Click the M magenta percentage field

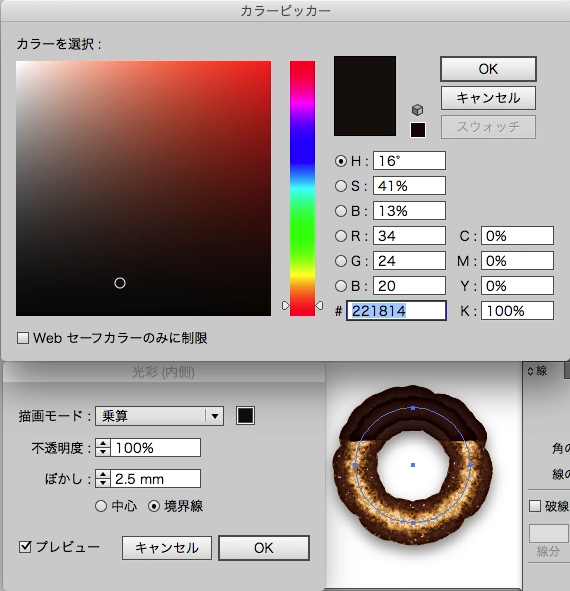tap(517, 261)
